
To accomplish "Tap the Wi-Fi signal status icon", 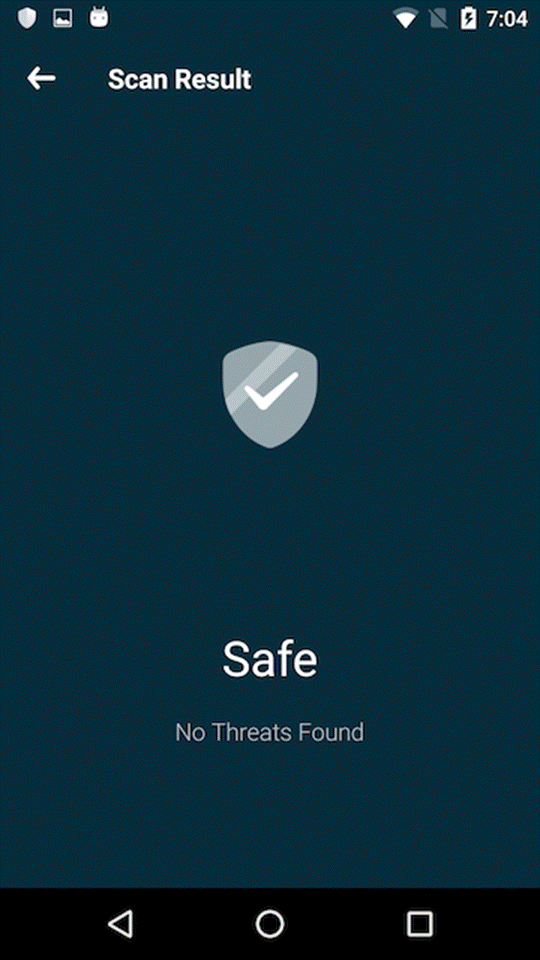I will click(405, 19).
